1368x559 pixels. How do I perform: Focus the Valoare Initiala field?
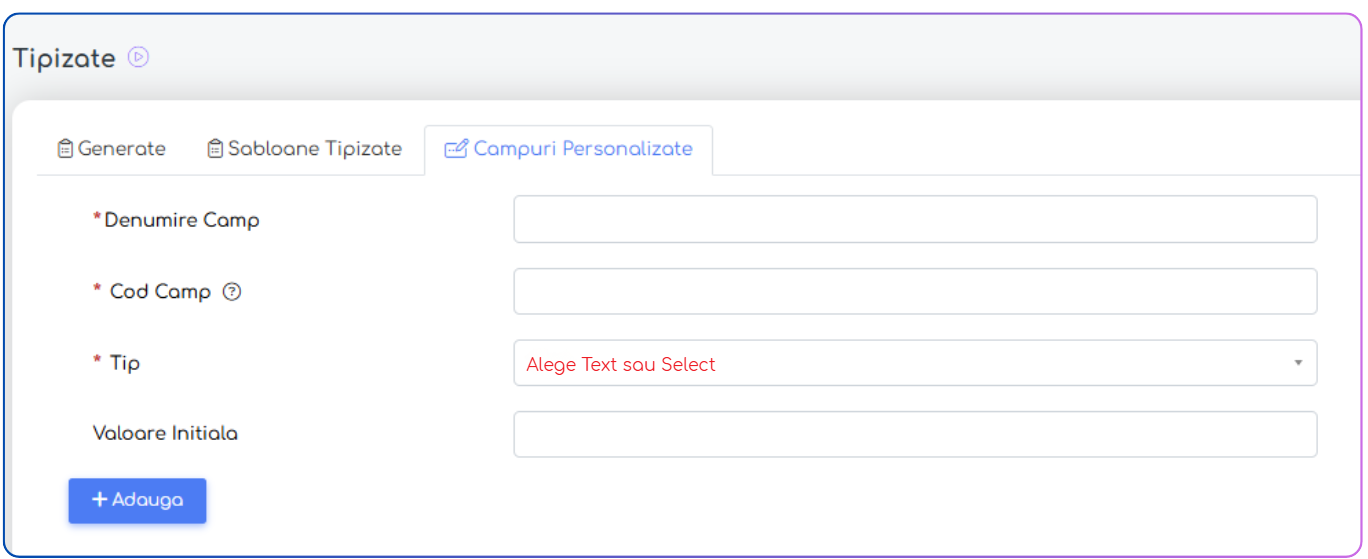(915, 435)
